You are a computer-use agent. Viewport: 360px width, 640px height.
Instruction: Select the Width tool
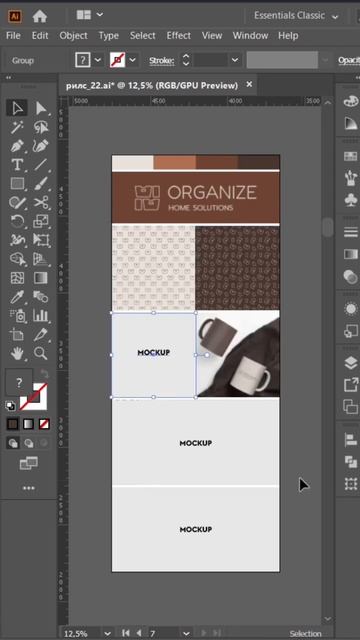[17, 240]
